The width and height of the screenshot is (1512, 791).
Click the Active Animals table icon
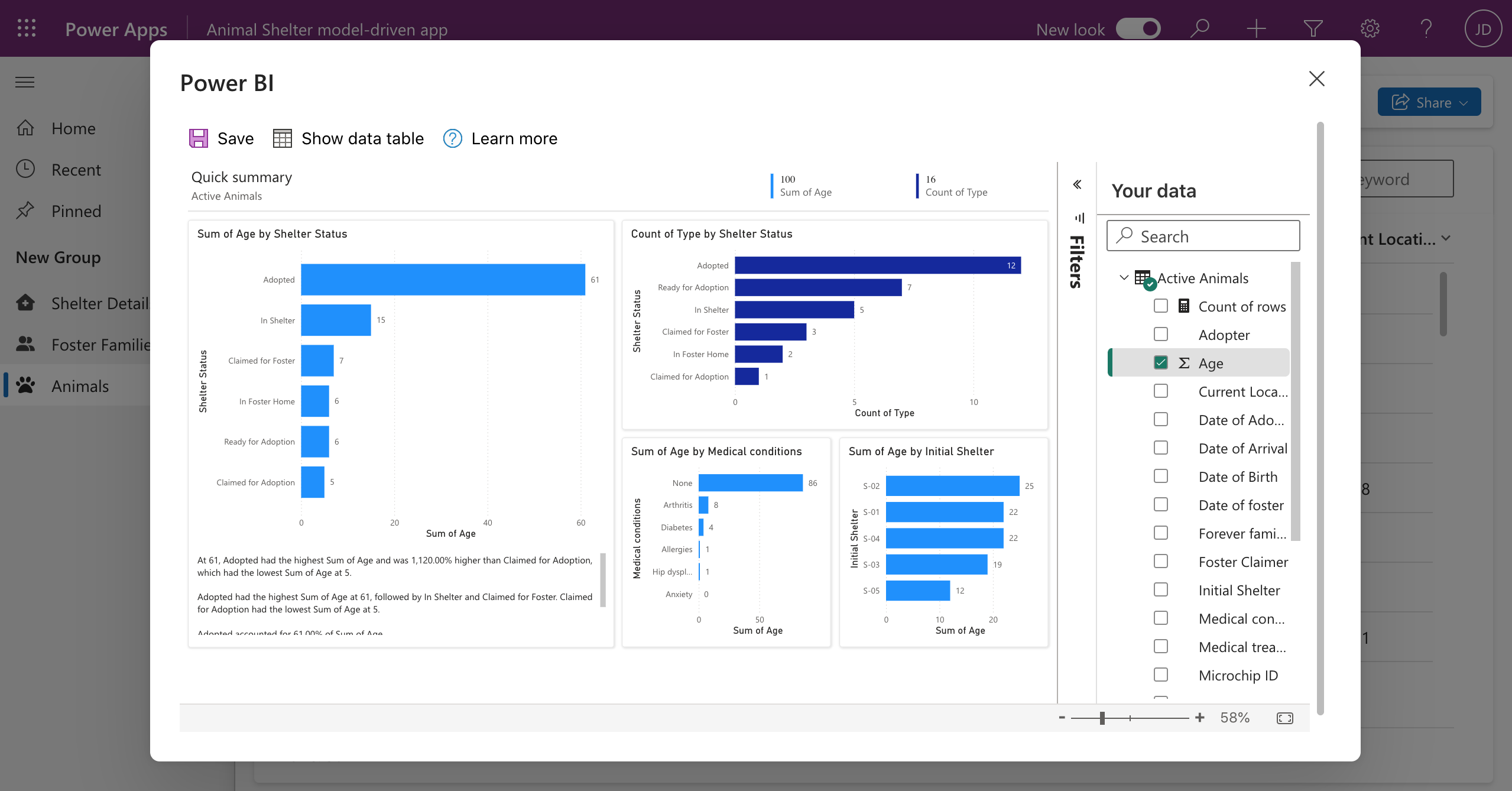[1144, 279]
